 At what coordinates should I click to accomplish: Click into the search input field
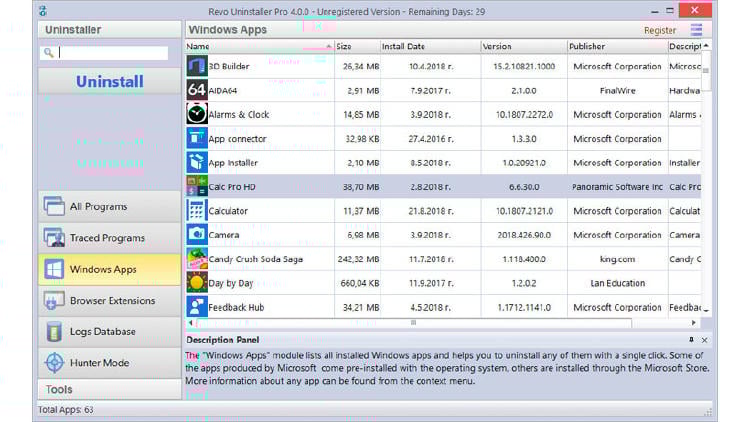coord(112,53)
